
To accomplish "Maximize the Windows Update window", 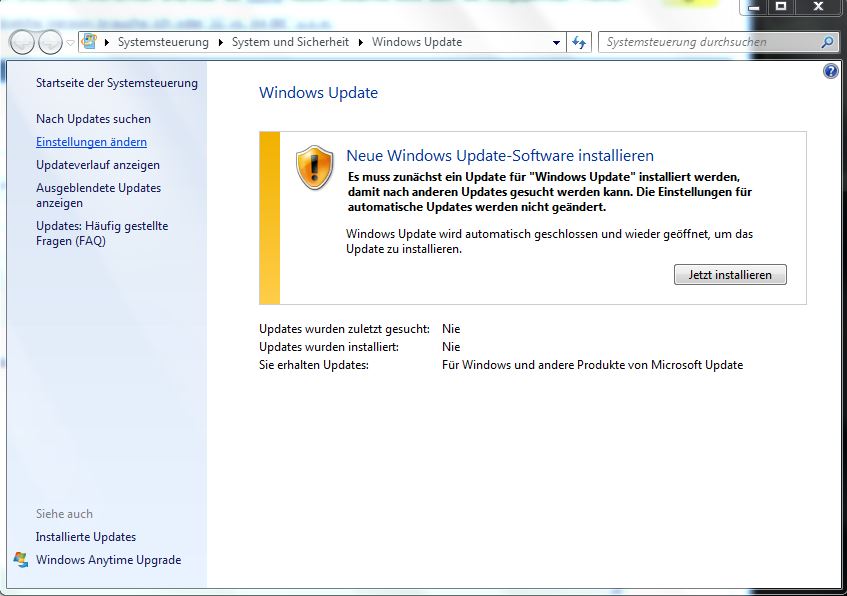I will pyautogui.click(x=781, y=7).
